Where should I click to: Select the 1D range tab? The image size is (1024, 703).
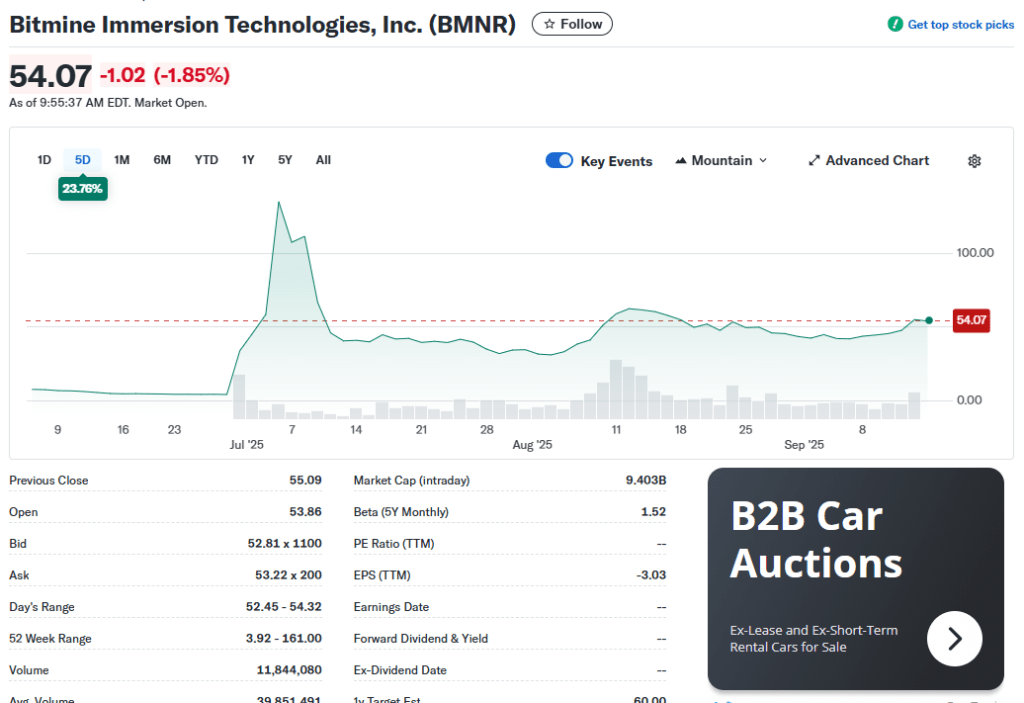click(44, 160)
